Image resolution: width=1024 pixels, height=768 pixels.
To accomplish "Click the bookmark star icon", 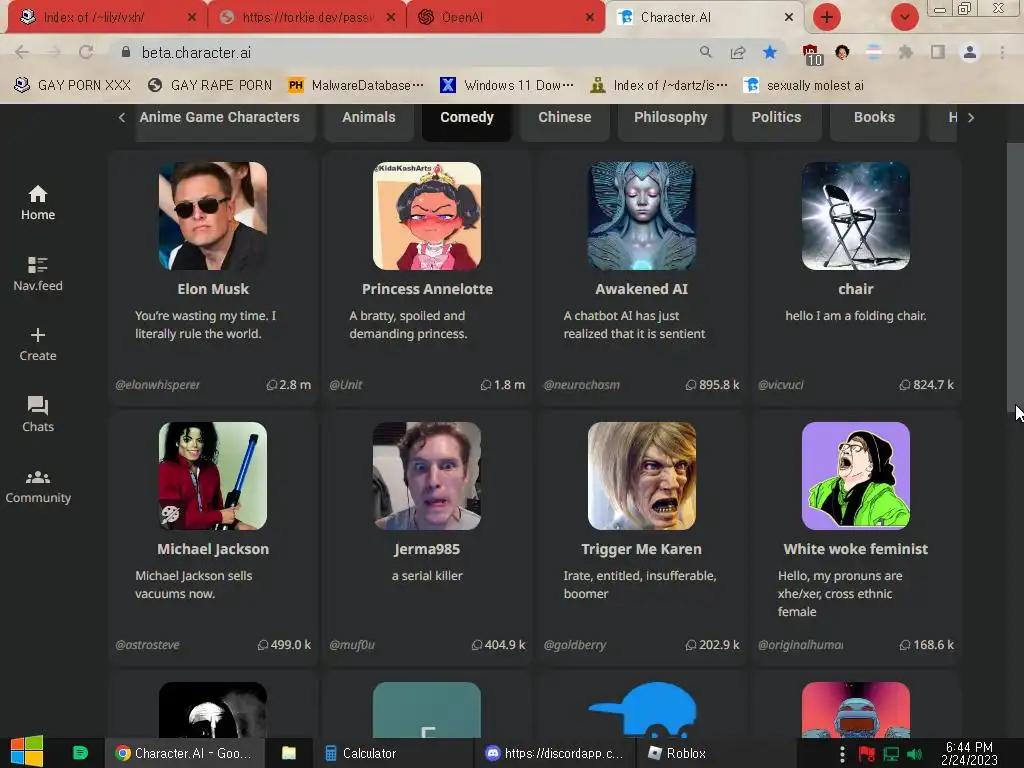I will click(x=770, y=52).
